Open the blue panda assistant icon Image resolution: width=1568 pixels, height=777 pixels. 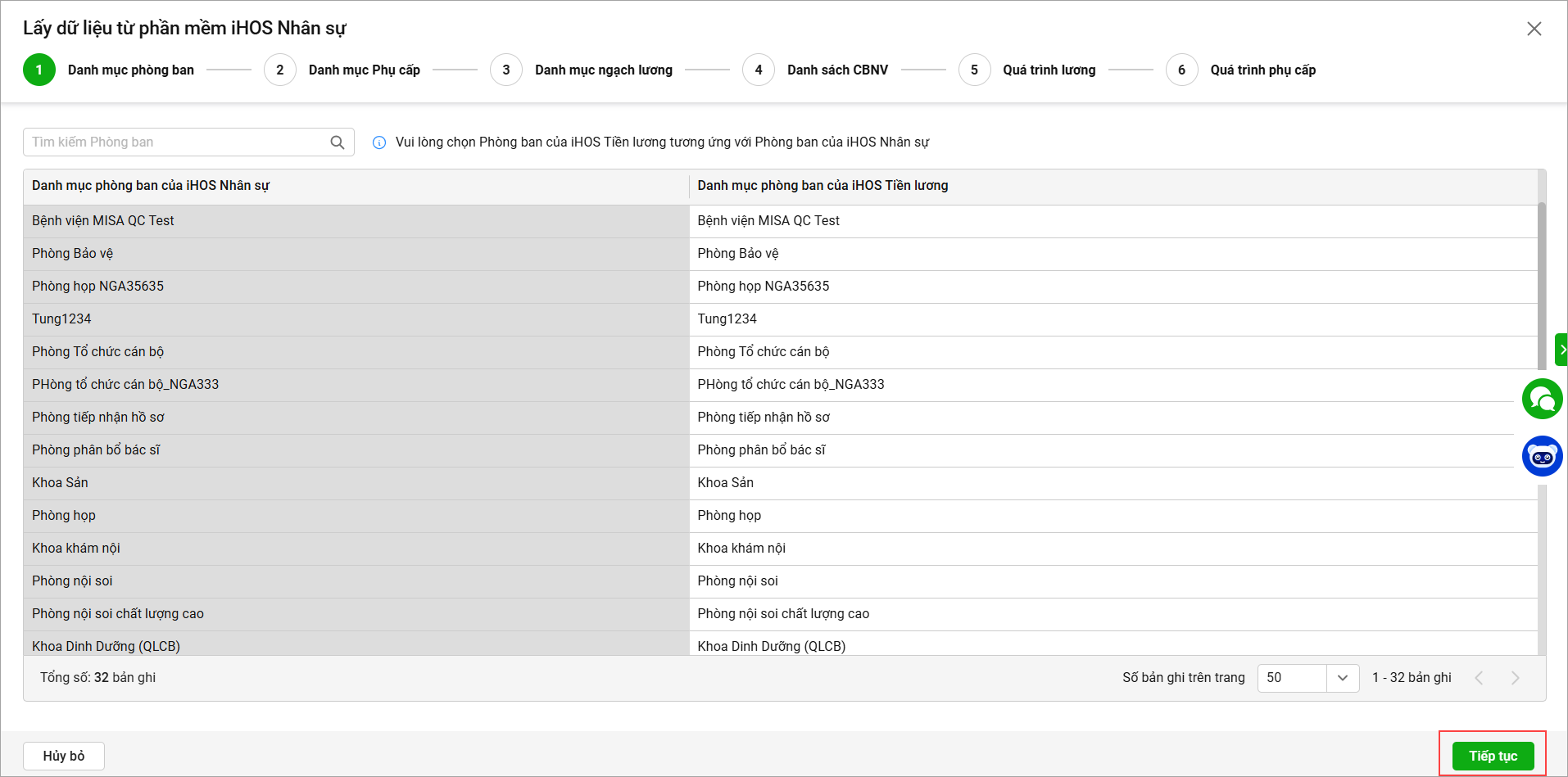1542,456
